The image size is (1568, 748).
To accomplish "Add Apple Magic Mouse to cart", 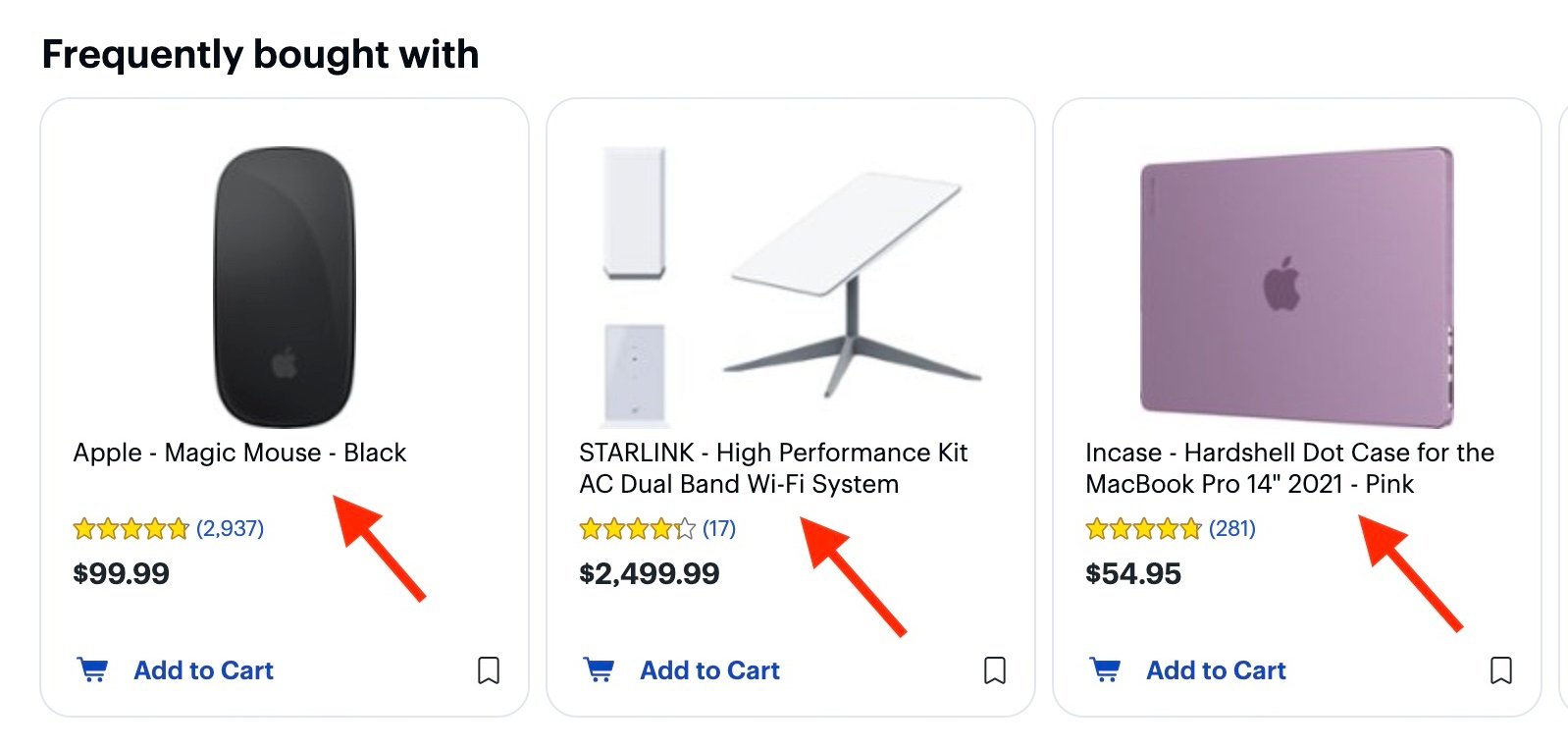I will (x=203, y=670).
